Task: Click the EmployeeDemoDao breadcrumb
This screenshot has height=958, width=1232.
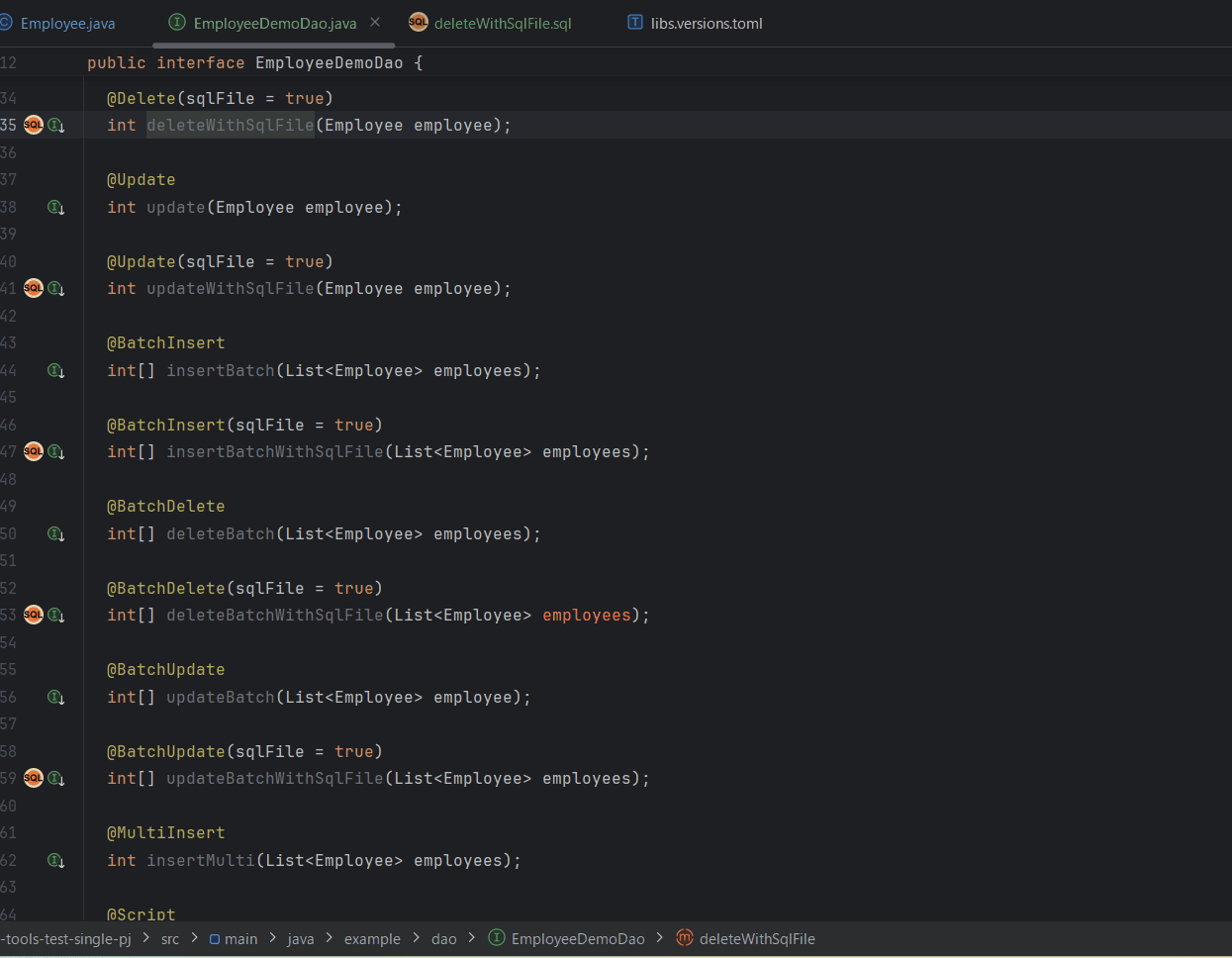Action: tap(567, 939)
